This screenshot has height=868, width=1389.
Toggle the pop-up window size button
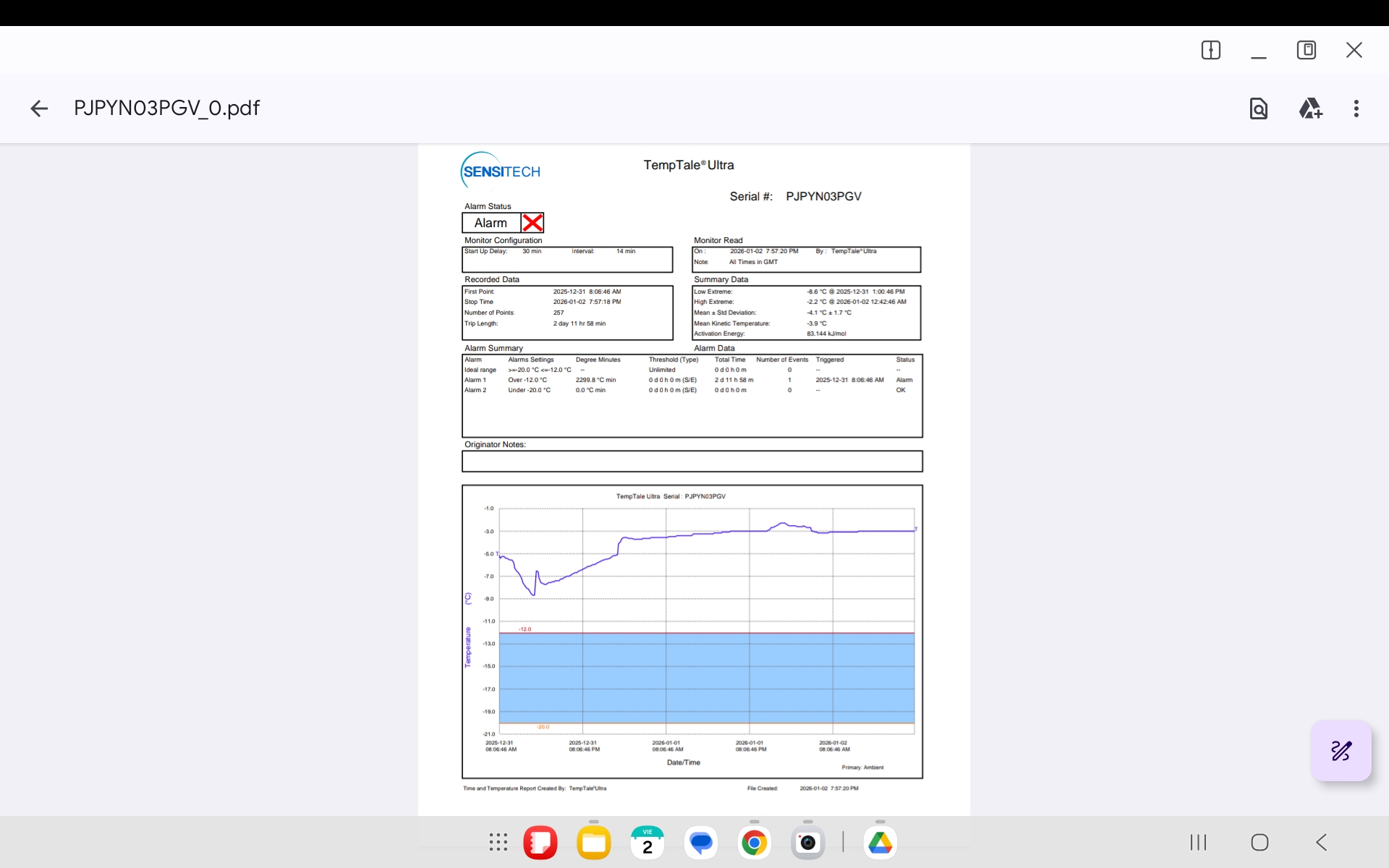(x=1306, y=50)
